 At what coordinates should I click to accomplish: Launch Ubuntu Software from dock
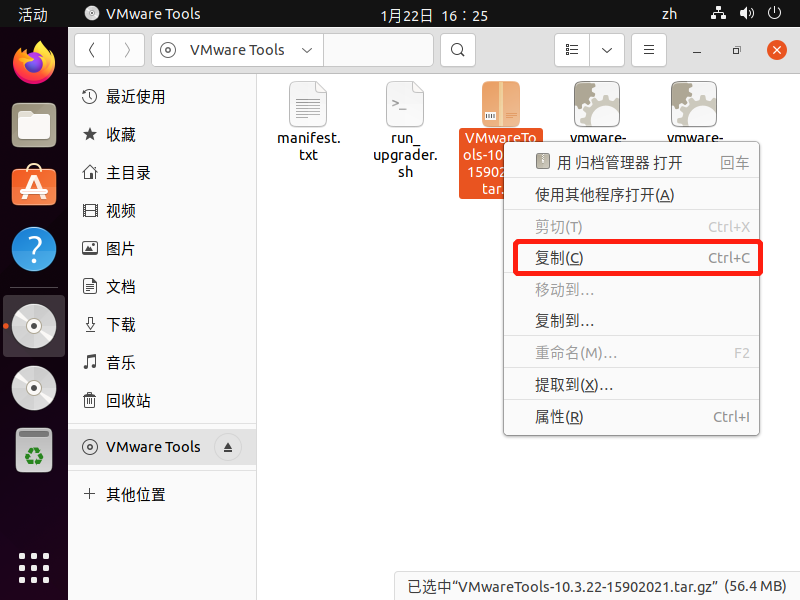(x=34, y=185)
